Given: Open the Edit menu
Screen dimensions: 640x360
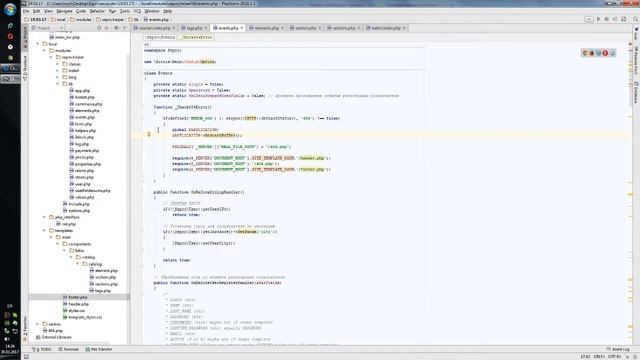Looking at the screenshot, I should click(x=37, y=11).
